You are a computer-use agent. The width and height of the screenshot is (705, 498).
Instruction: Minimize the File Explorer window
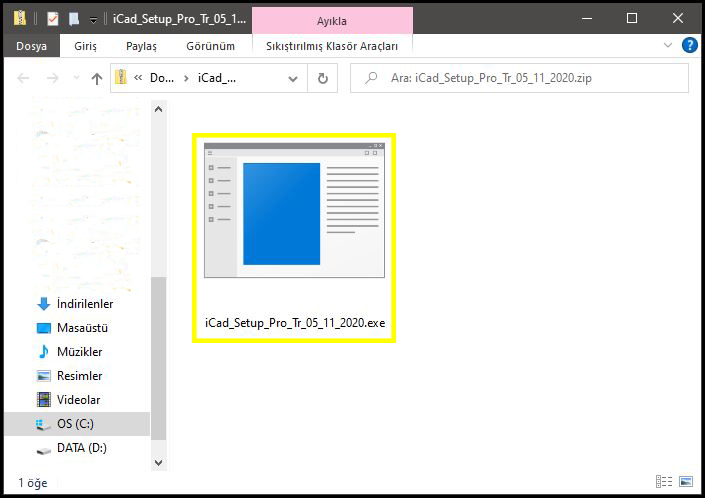587,18
